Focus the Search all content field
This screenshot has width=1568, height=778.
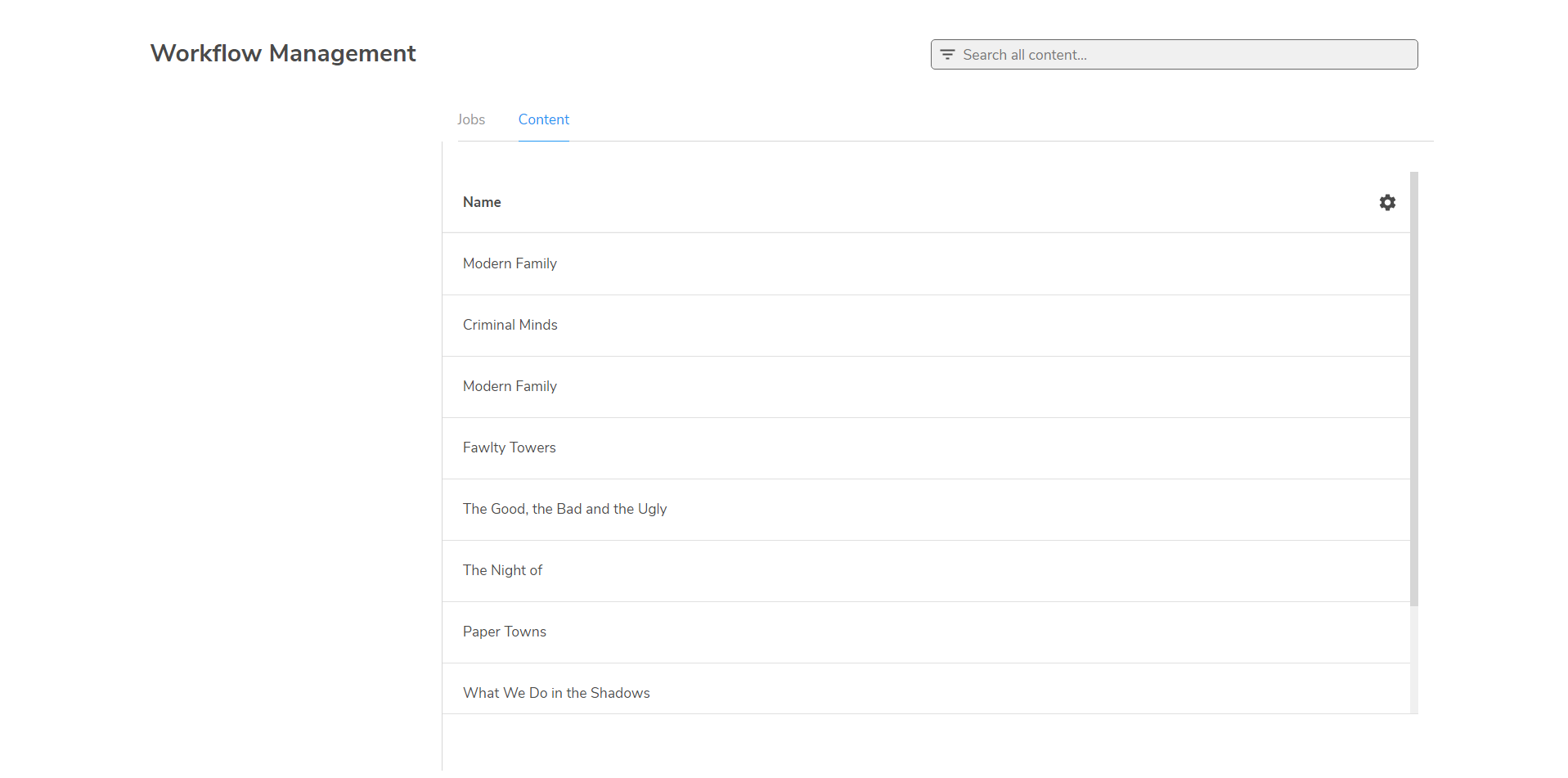pos(1186,55)
